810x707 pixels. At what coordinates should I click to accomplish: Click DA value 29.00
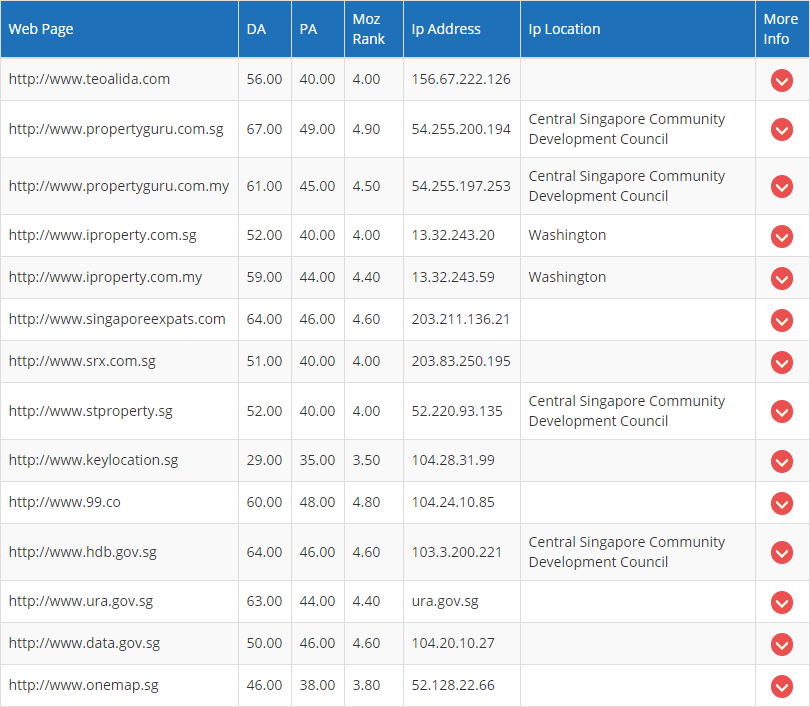coord(264,460)
